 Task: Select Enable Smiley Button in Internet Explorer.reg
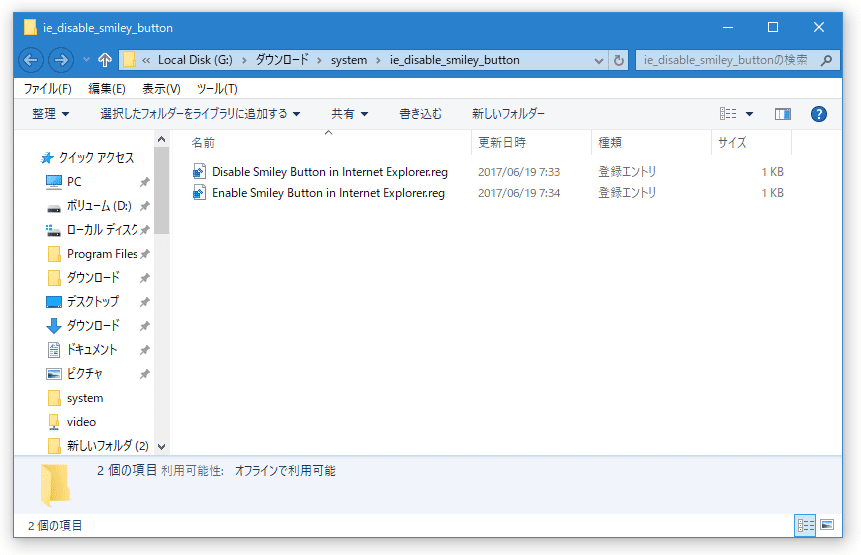tap(328, 193)
